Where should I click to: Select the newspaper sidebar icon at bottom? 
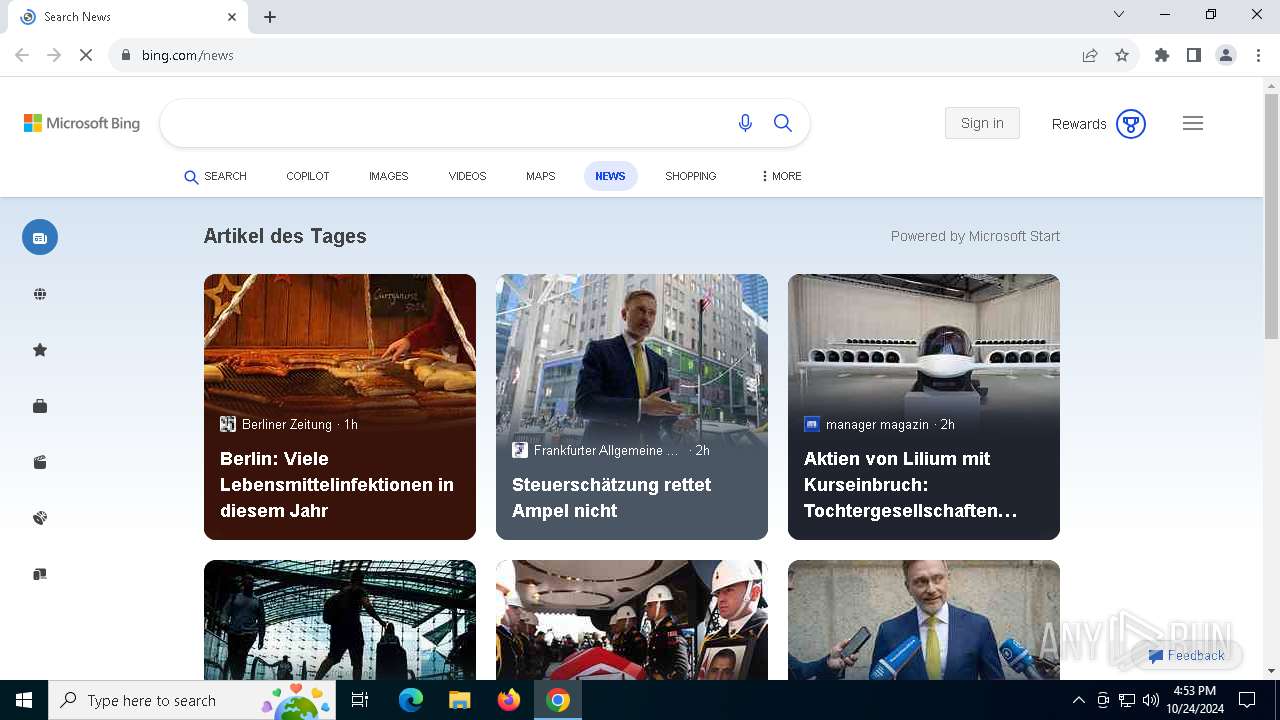point(40,574)
